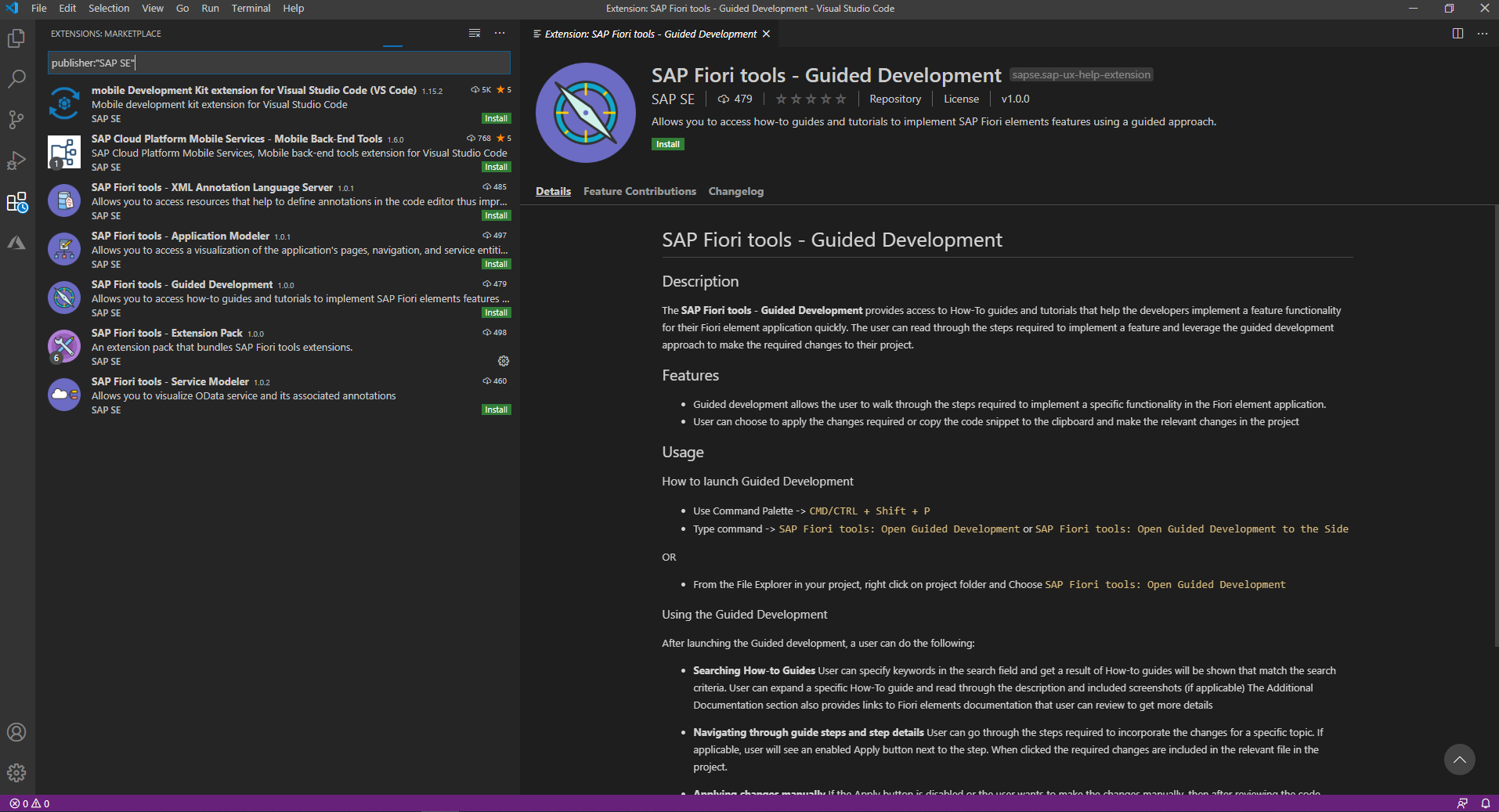1499x812 pixels.
Task: Open Extensions panel more actions menu
Action: [500, 34]
